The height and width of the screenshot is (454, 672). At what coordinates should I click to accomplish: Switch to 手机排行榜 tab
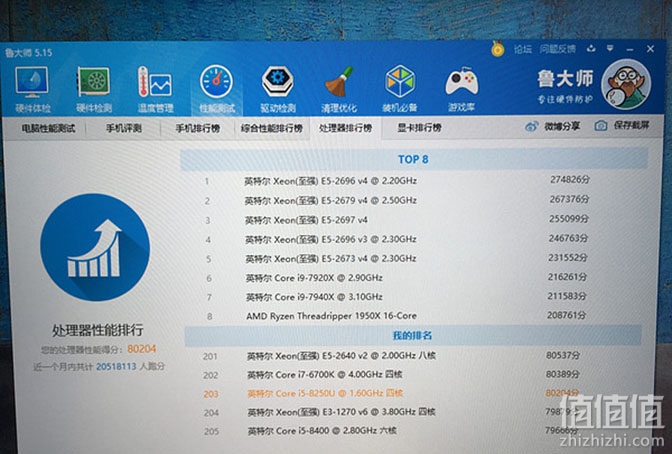[x=198, y=128]
